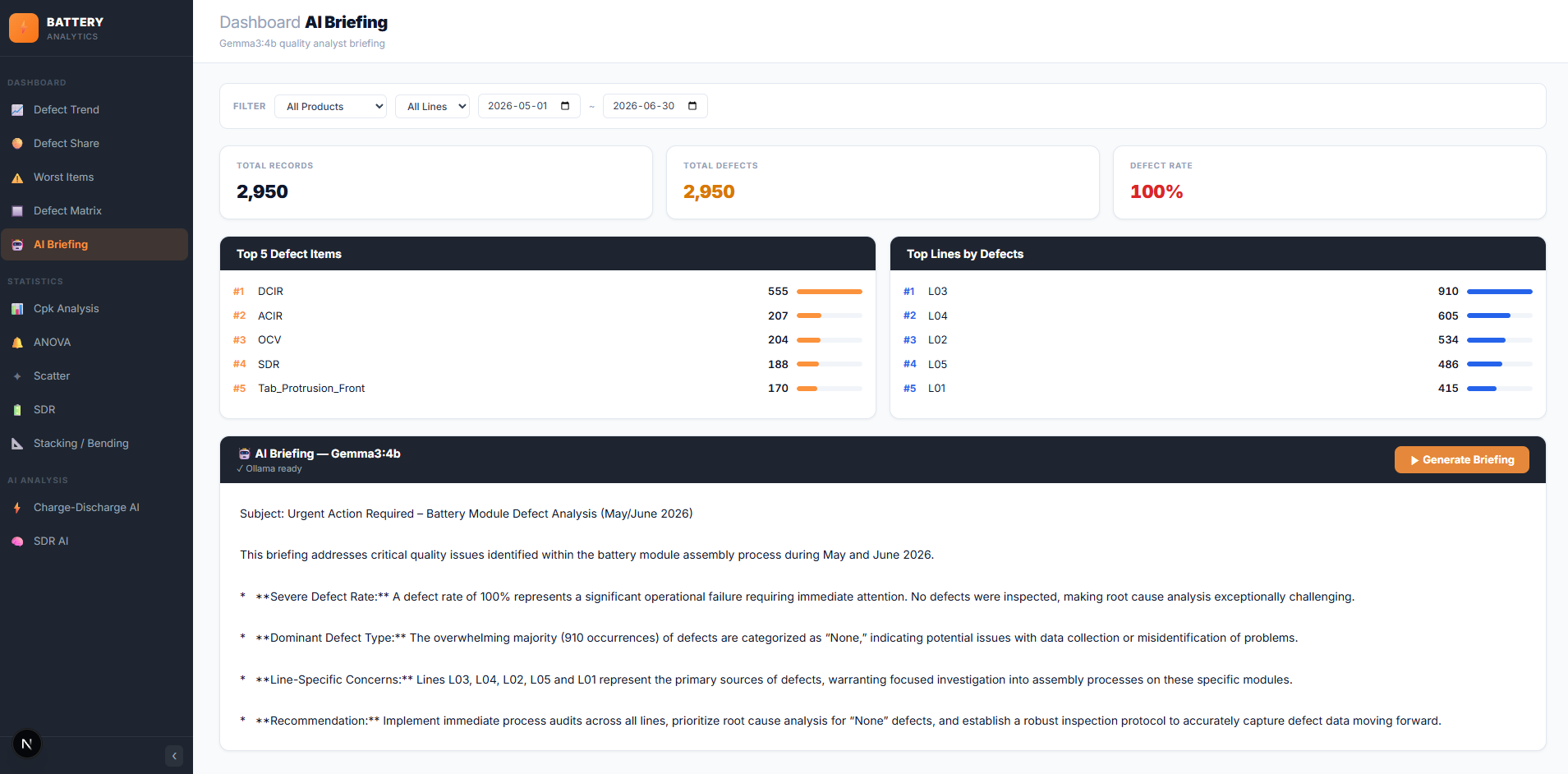
Task: Go to Defect Share page
Action: 94,144
